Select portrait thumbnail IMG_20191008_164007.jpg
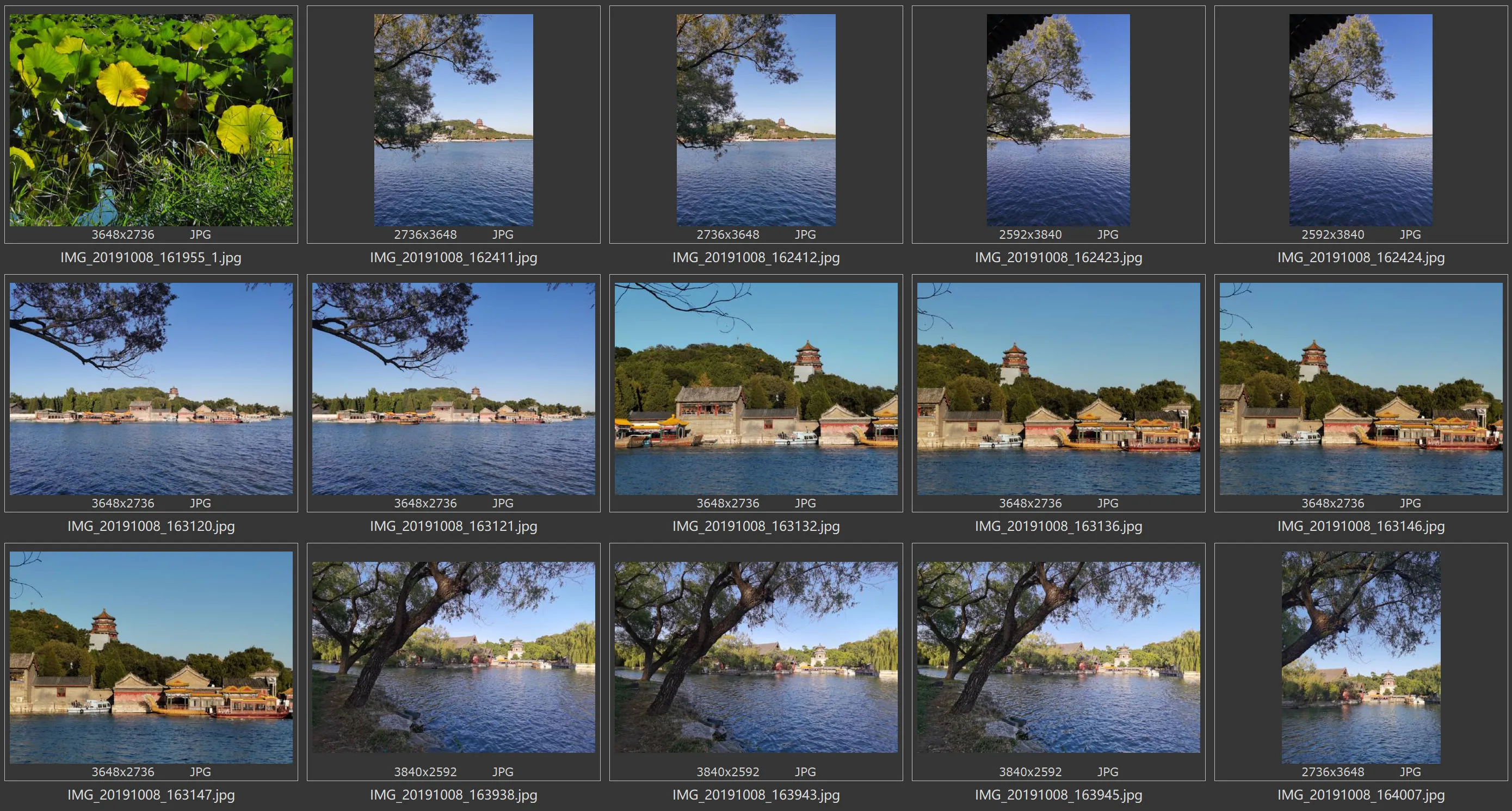Screen dimensions: 1512x811 coord(1361,657)
